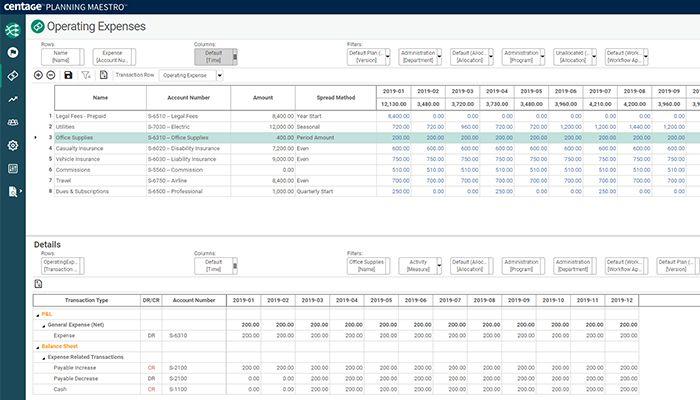Click the Payable Increase transaction row
This screenshot has height=400, width=700.
click(x=75, y=368)
